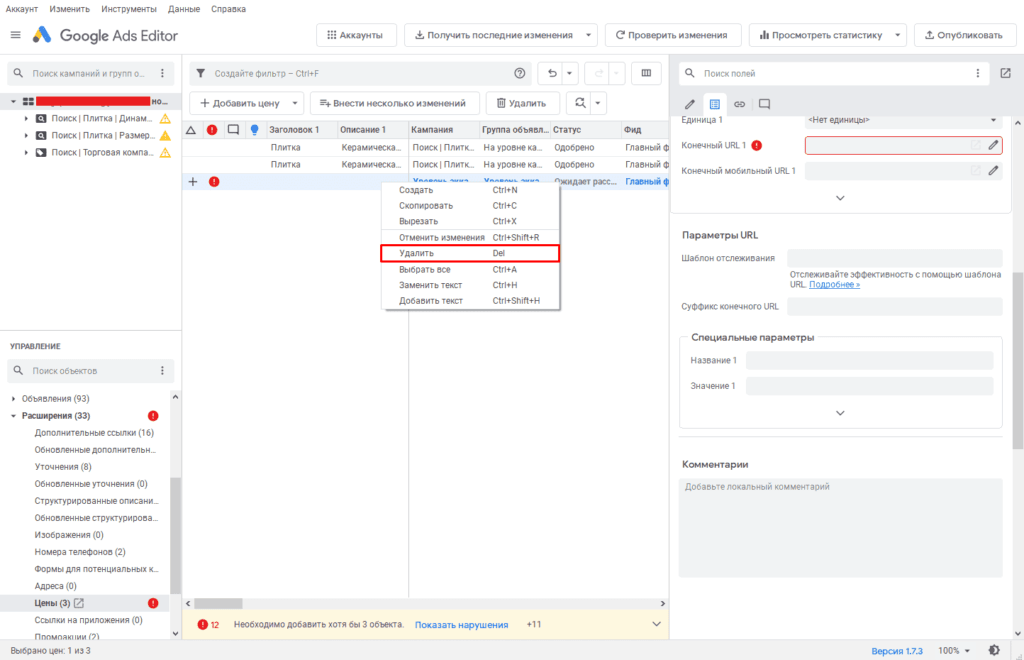Undo the last change
This screenshot has height=660, width=1024.
[x=552, y=74]
